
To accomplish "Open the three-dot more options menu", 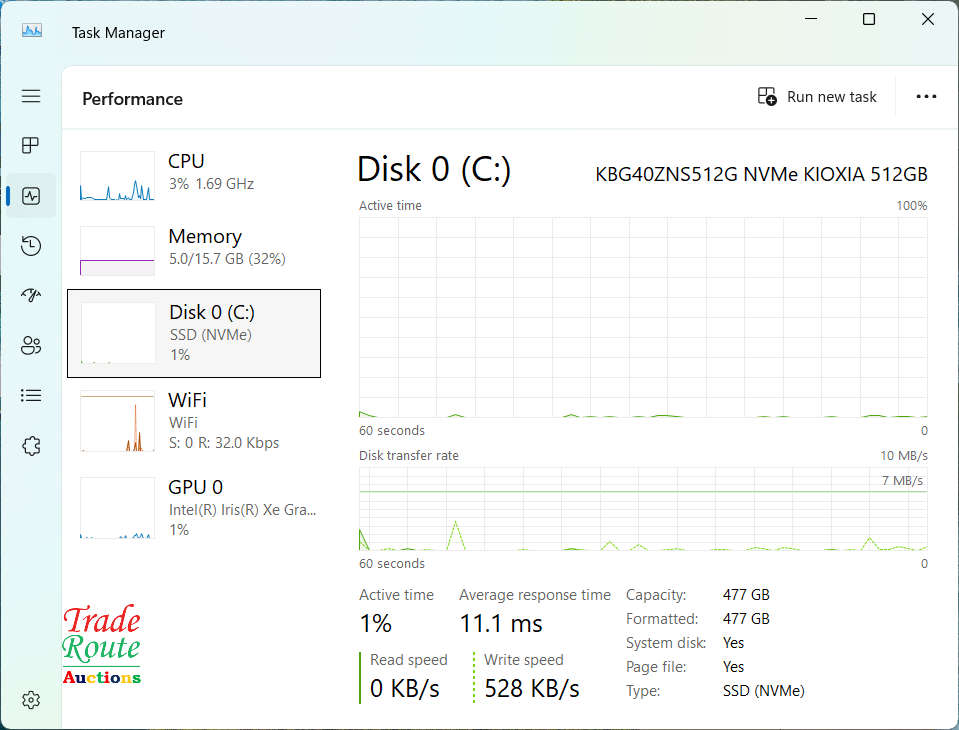I will pos(926,97).
